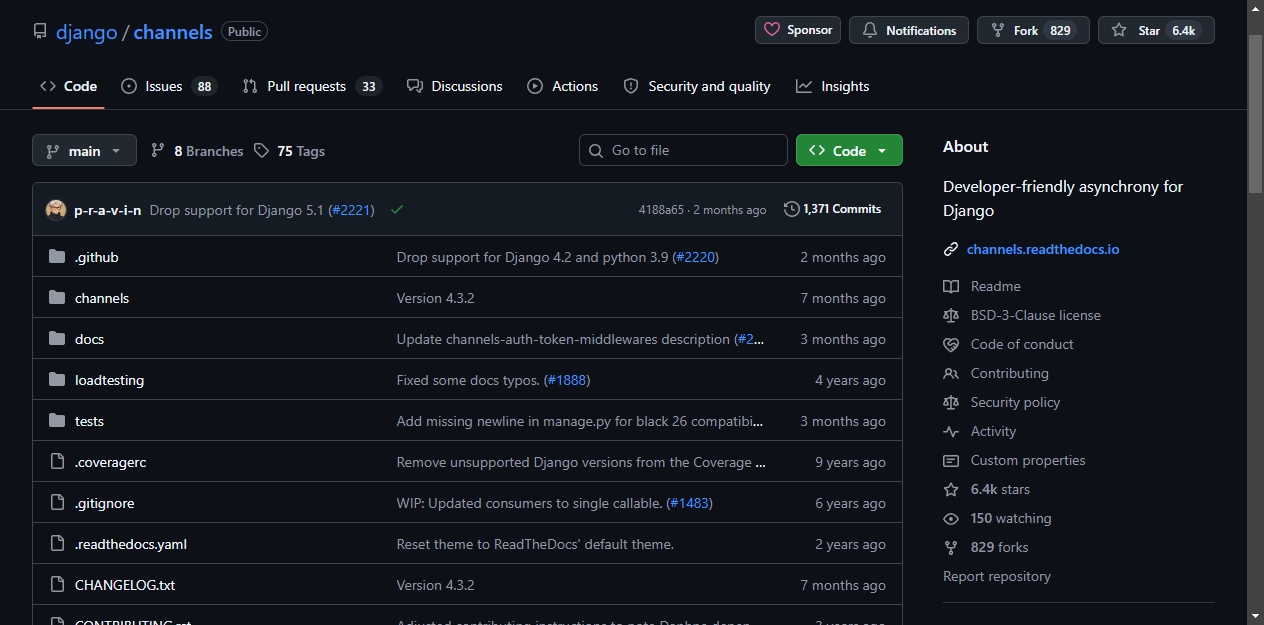Open the channels repository name link
1264x625 pixels.
click(173, 32)
